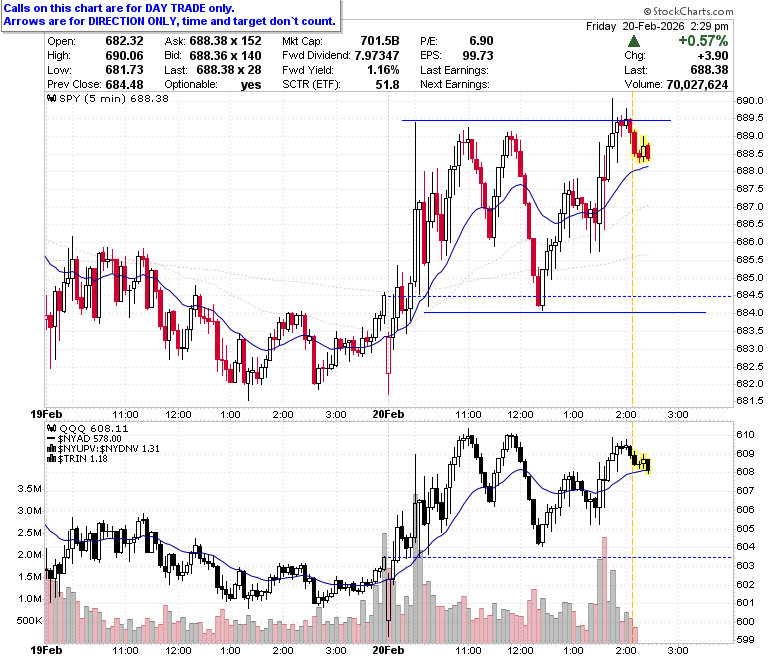Click the Mkt Cap value 701.5B
Image resolution: width=780 pixels, height=659 pixels.
point(380,41)
